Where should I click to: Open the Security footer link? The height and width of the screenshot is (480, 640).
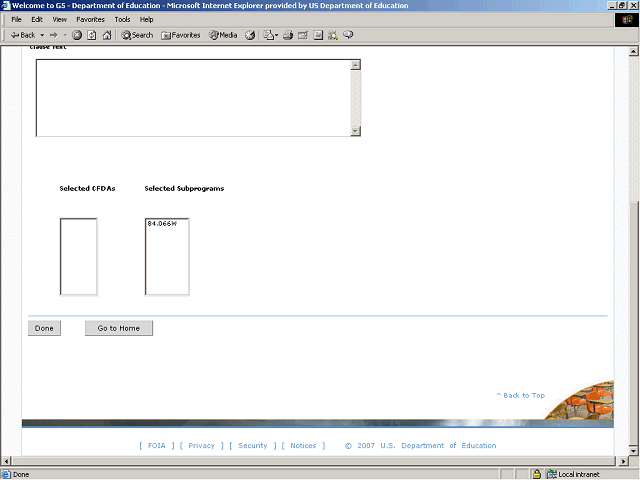click(x=253, y=445)
